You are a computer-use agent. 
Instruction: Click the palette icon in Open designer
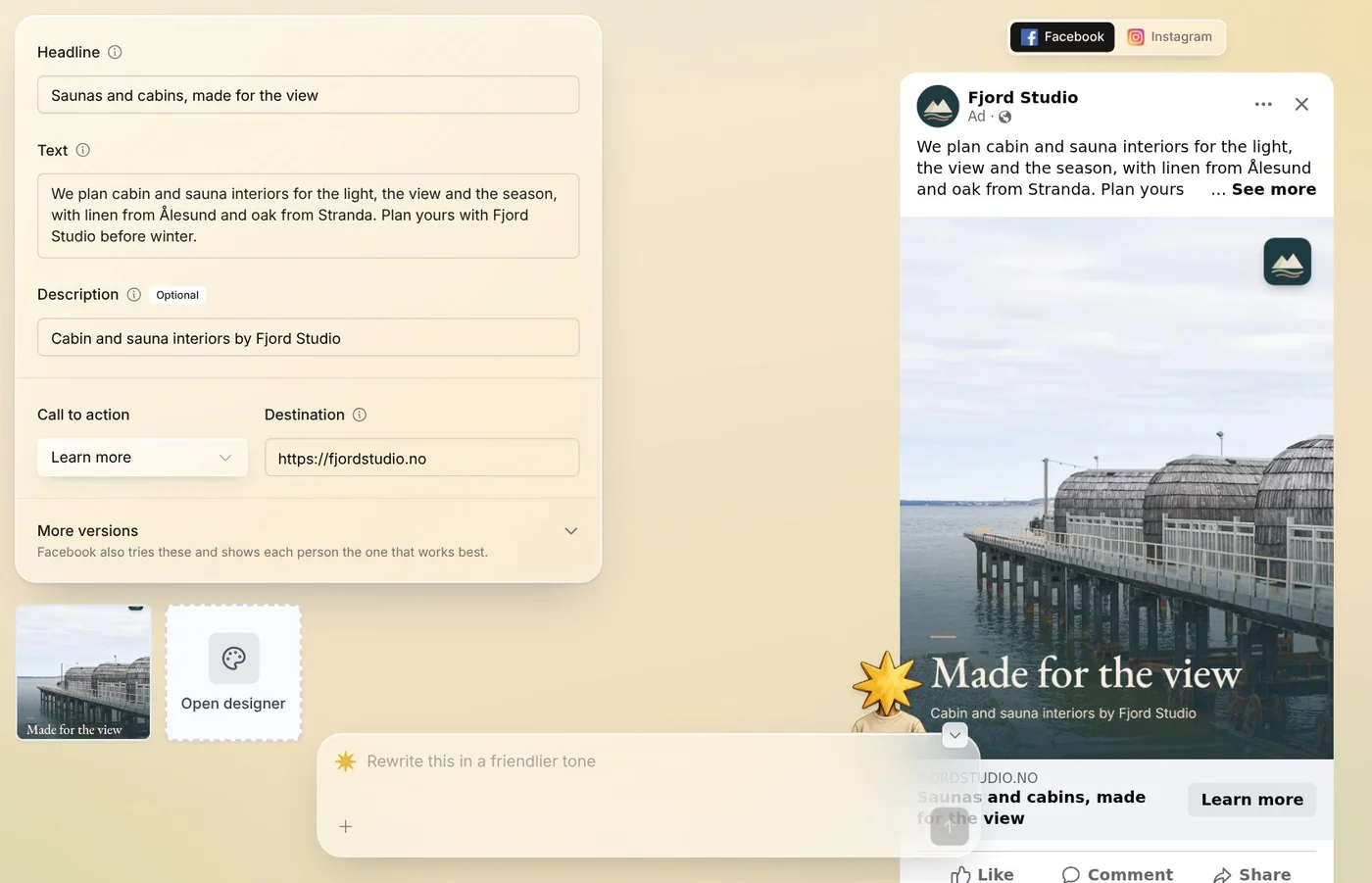234,658
